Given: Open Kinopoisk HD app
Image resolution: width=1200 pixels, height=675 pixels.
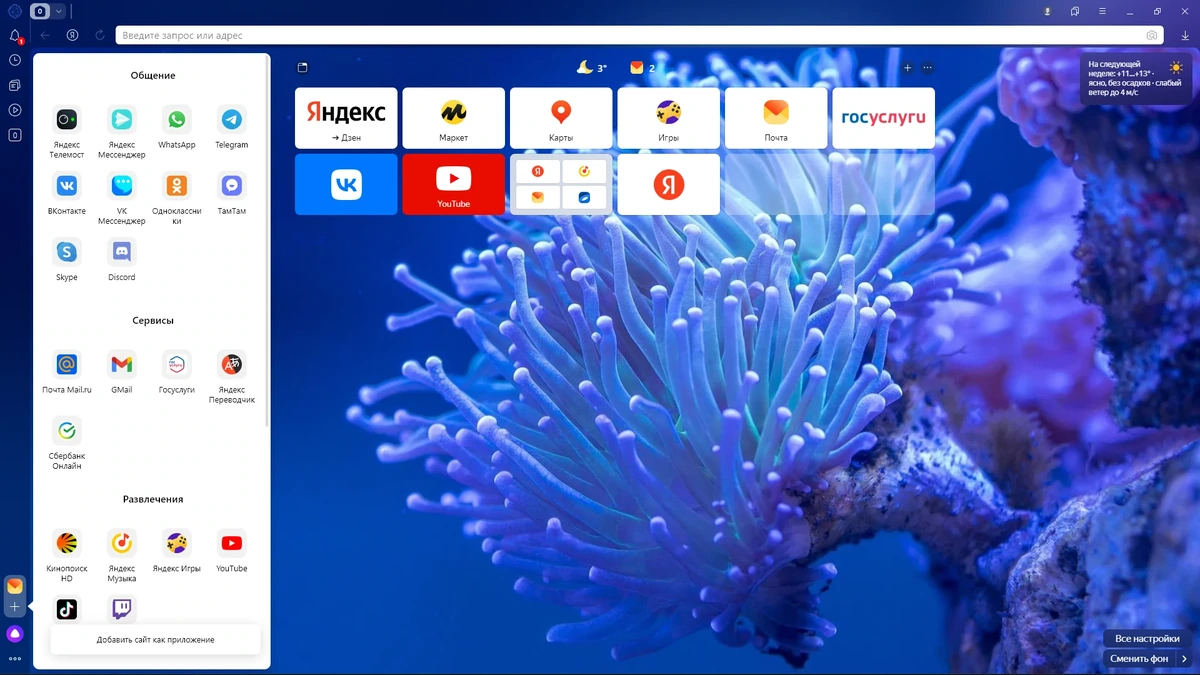Looking at the screenshot, I should coord(67,555).
